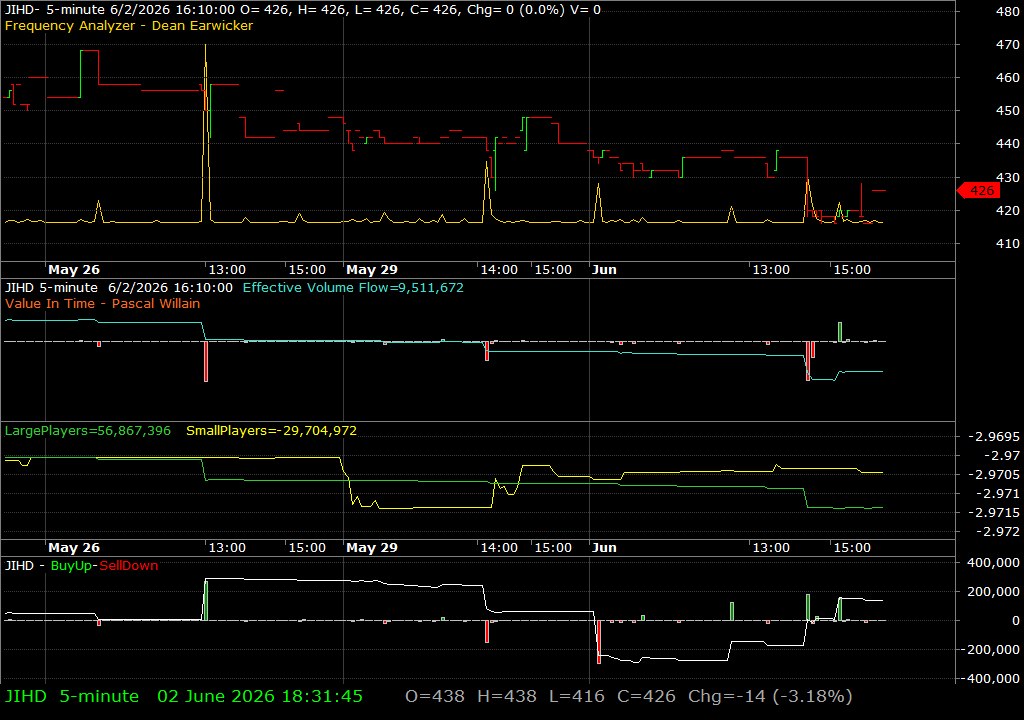Click '14:00' on the top time axis
The width and height of the screenshot is (1024, 720).
499,270
